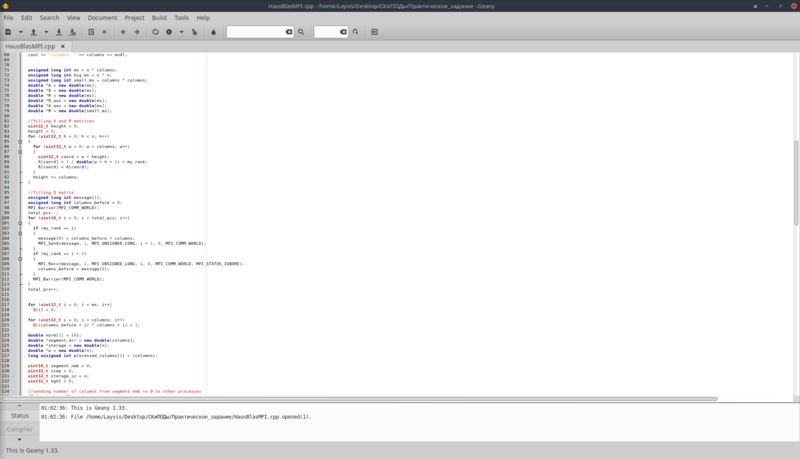Clear the go-to-line field
The width and height of the screenshot is (800, 459).
coord(343,32)
